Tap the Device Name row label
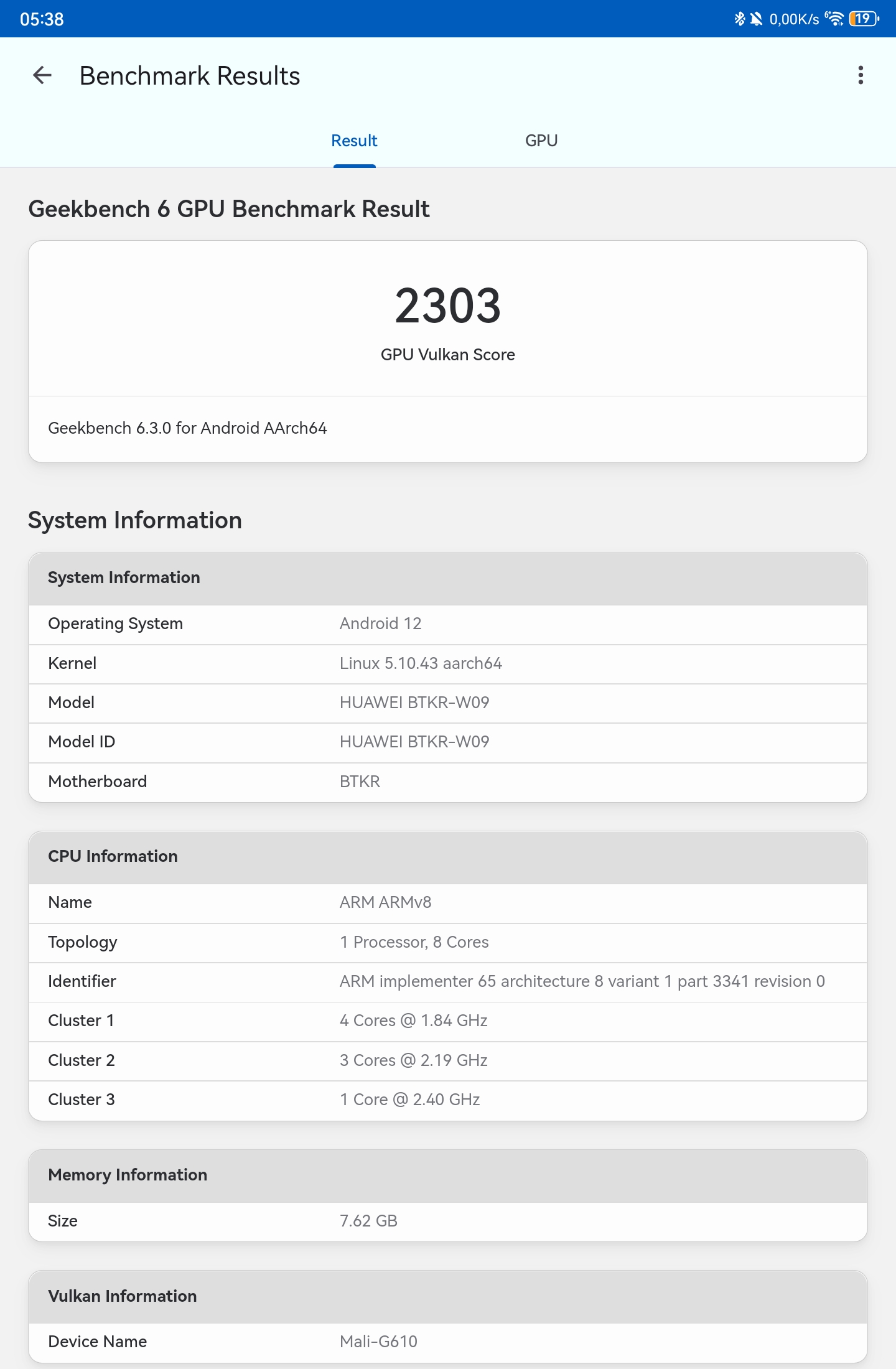896x1369 pixels. tap(98, 1342)
